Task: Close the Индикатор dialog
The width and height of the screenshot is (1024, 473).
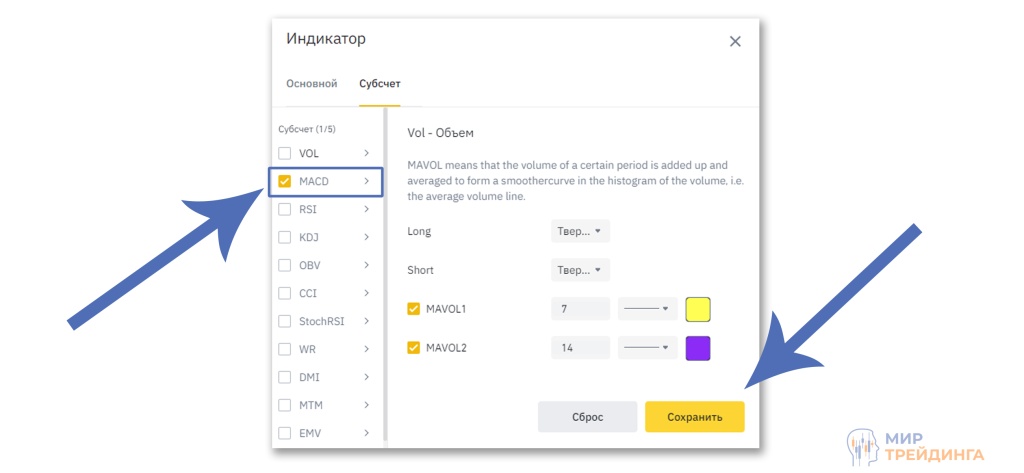Action: click(735, 41)
